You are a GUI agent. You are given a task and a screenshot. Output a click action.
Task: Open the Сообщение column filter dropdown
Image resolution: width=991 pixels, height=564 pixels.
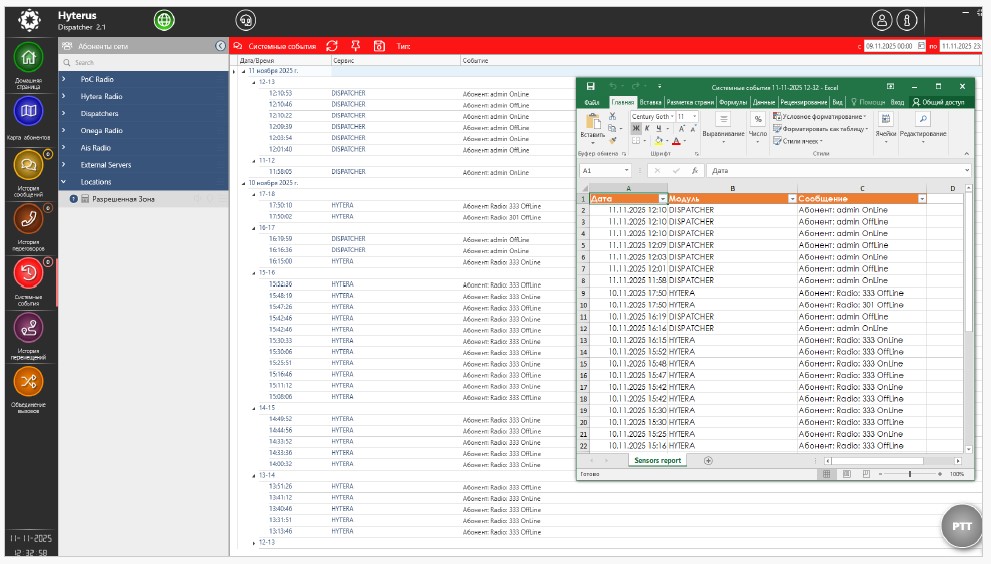point(922,199)
